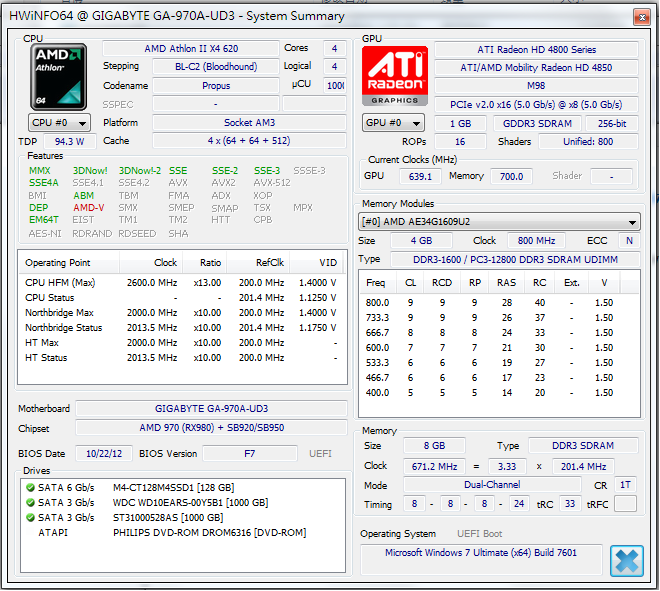The image size is (660, 591).
Task: Click the GIGABYTE GA-970A-UD3 motherboard field
Action: pos(211,409)
